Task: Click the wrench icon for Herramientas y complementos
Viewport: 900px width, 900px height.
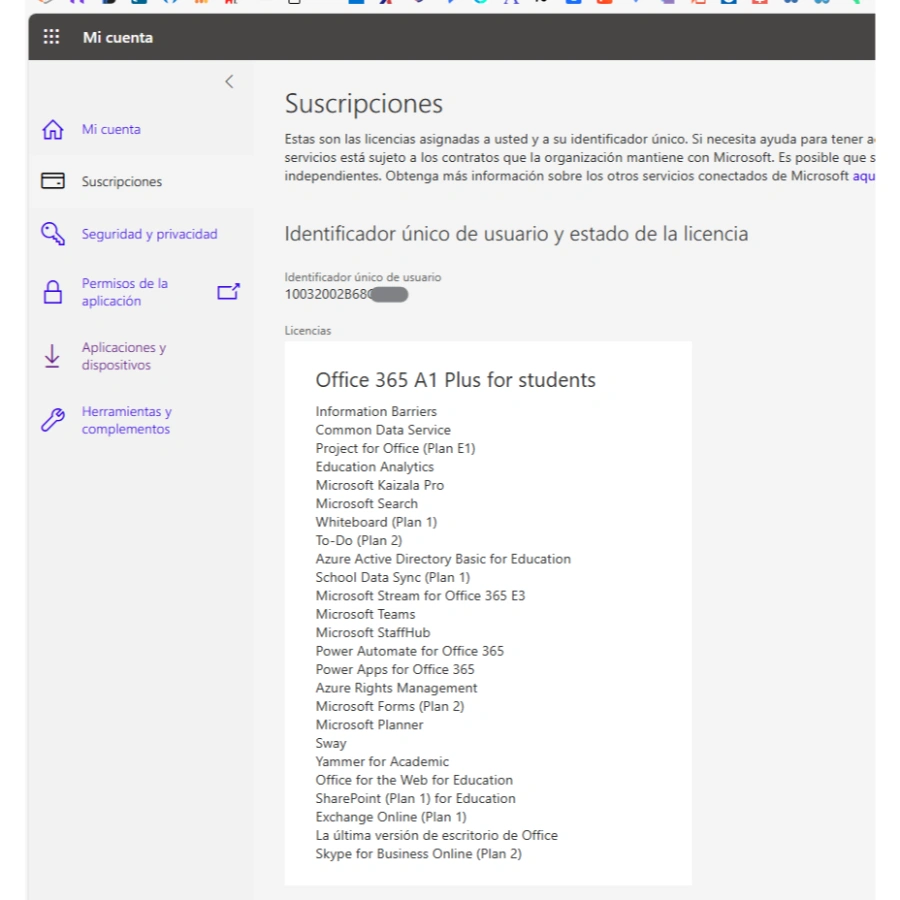Action: 53,420
